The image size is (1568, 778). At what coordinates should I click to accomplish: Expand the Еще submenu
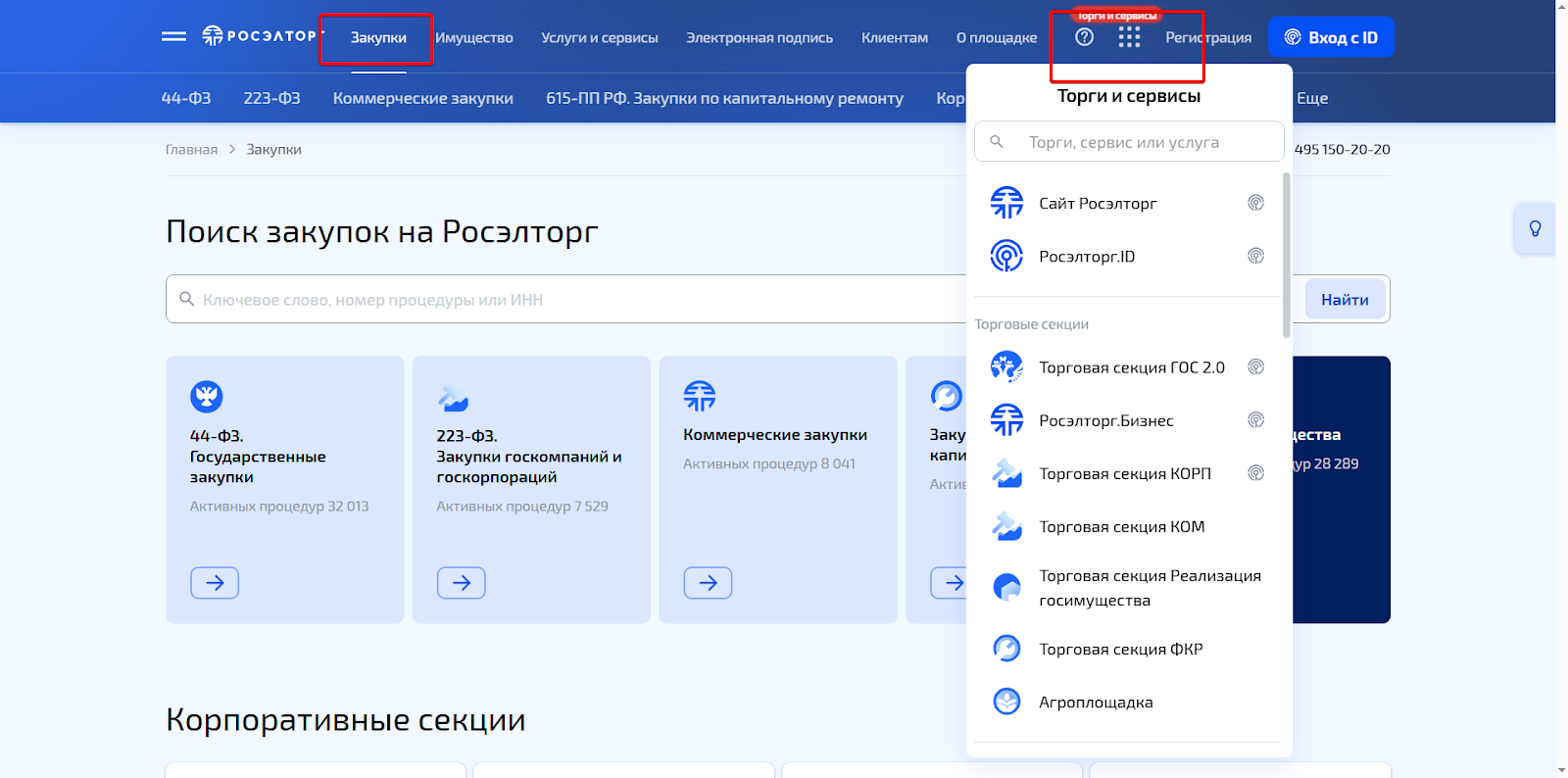click(1312, 98)
